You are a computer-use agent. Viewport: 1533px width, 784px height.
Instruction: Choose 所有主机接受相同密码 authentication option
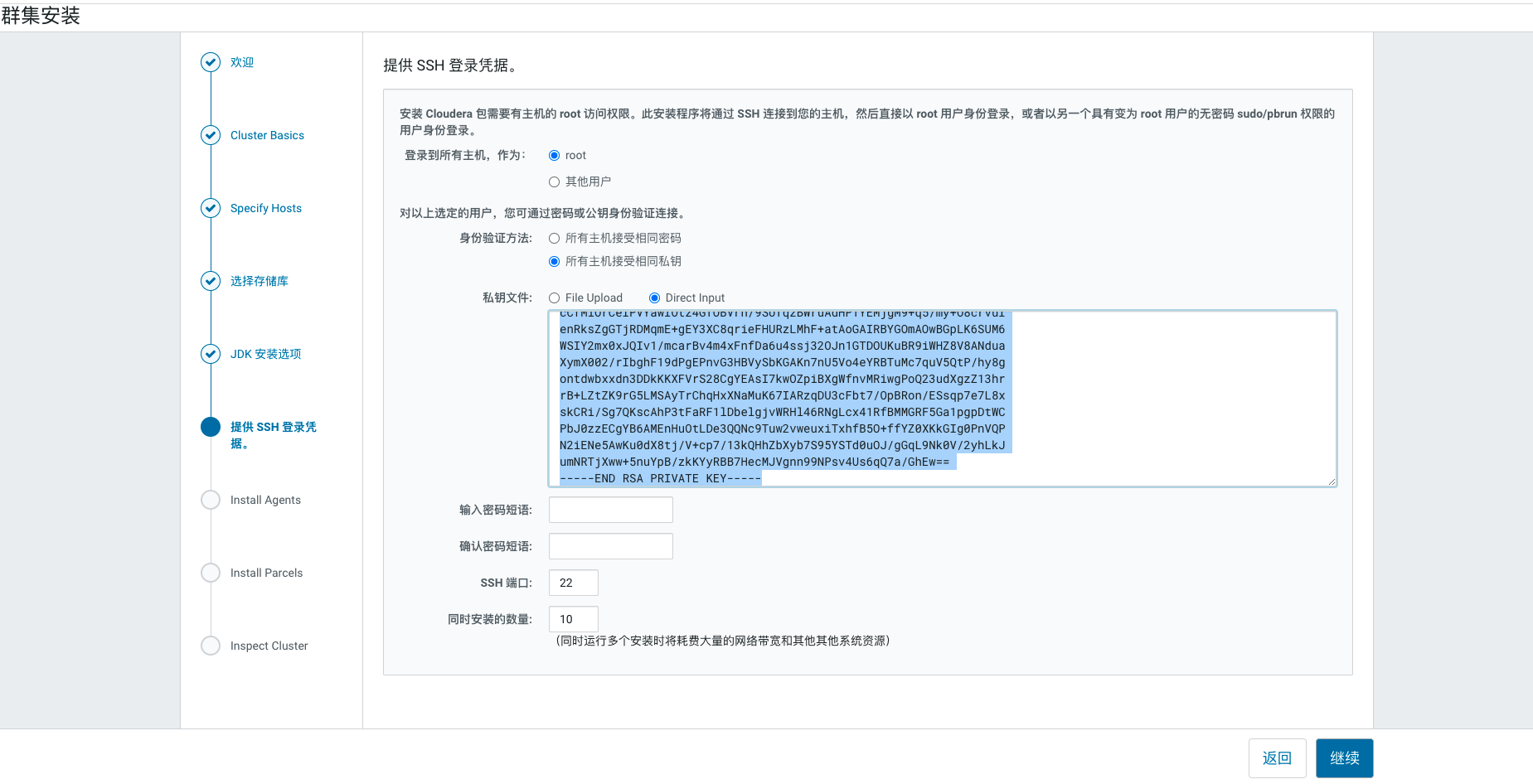coord(554,239)
